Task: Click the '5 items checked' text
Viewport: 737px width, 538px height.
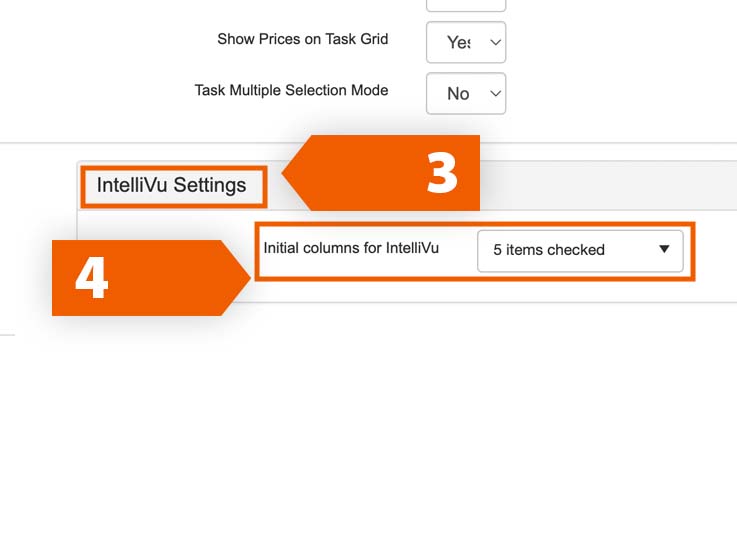Action: pos(549,250)
